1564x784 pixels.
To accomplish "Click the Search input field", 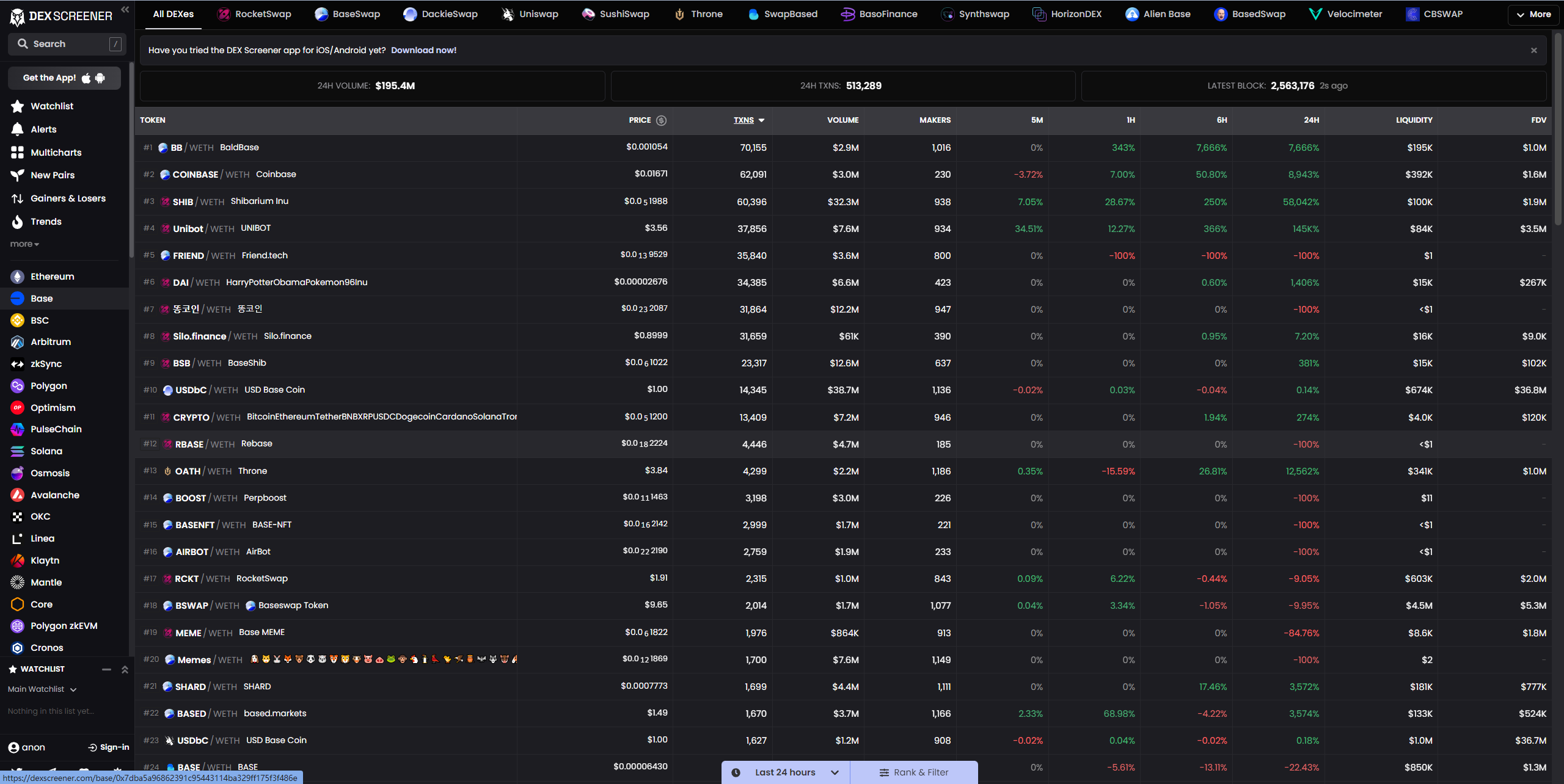I will tap(67, 44).
